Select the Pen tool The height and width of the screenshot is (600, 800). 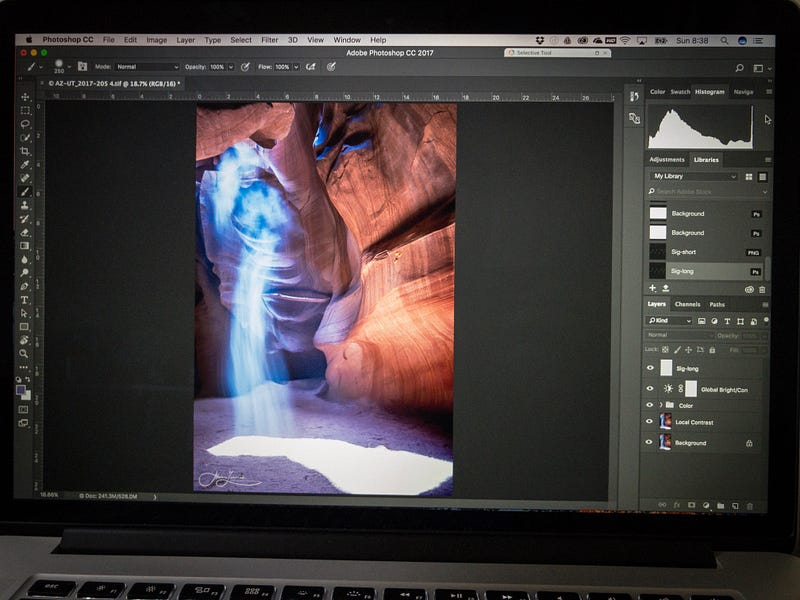25,286
